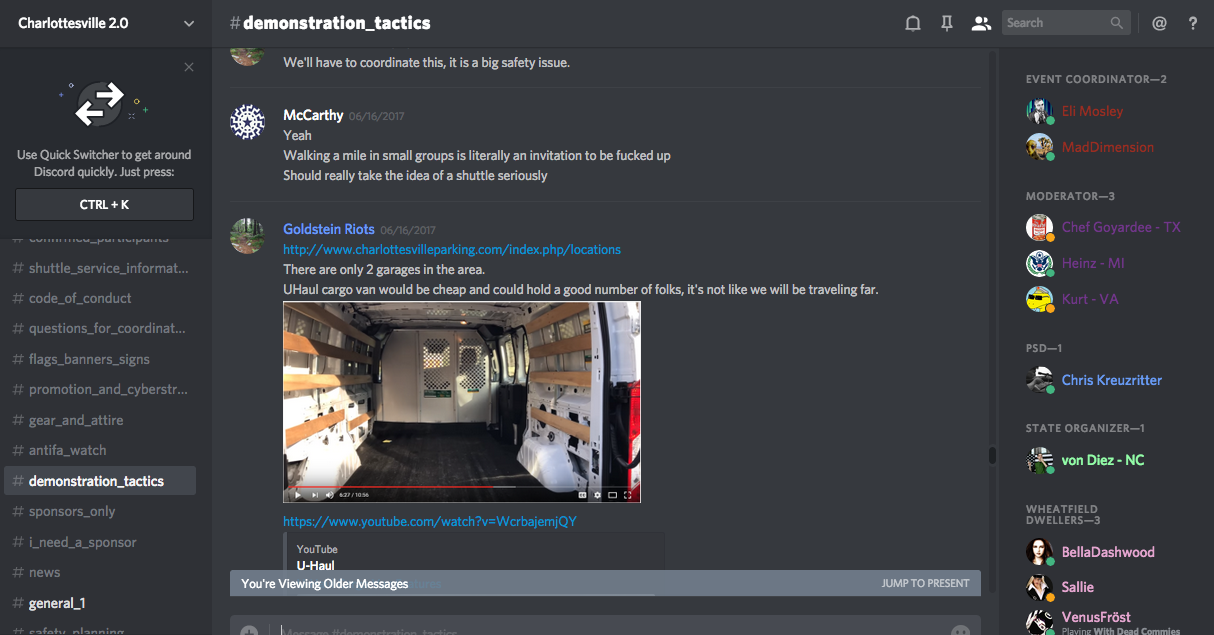This screenshot has width=1214, height=635.
Task: Open the charlottesvilleparking.com link
Action: pos(451,249)
